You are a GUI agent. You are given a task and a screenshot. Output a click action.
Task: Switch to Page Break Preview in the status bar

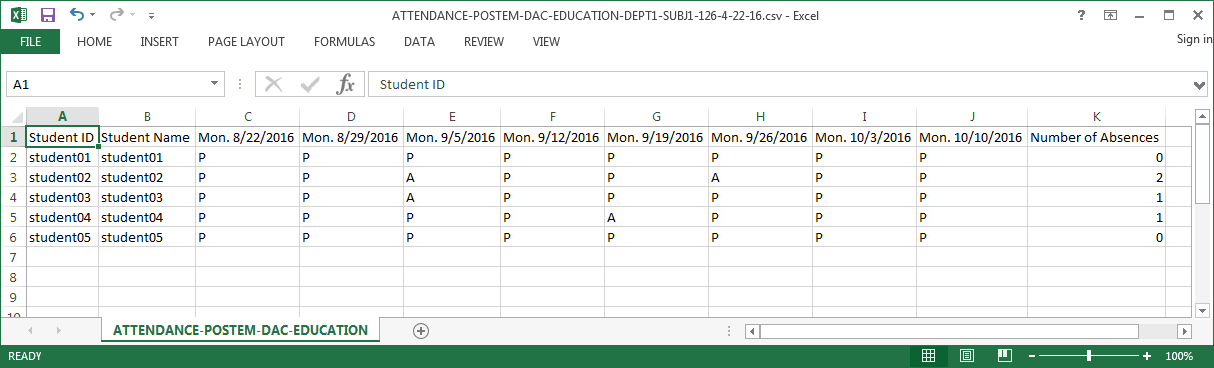tap(1004, 356)
